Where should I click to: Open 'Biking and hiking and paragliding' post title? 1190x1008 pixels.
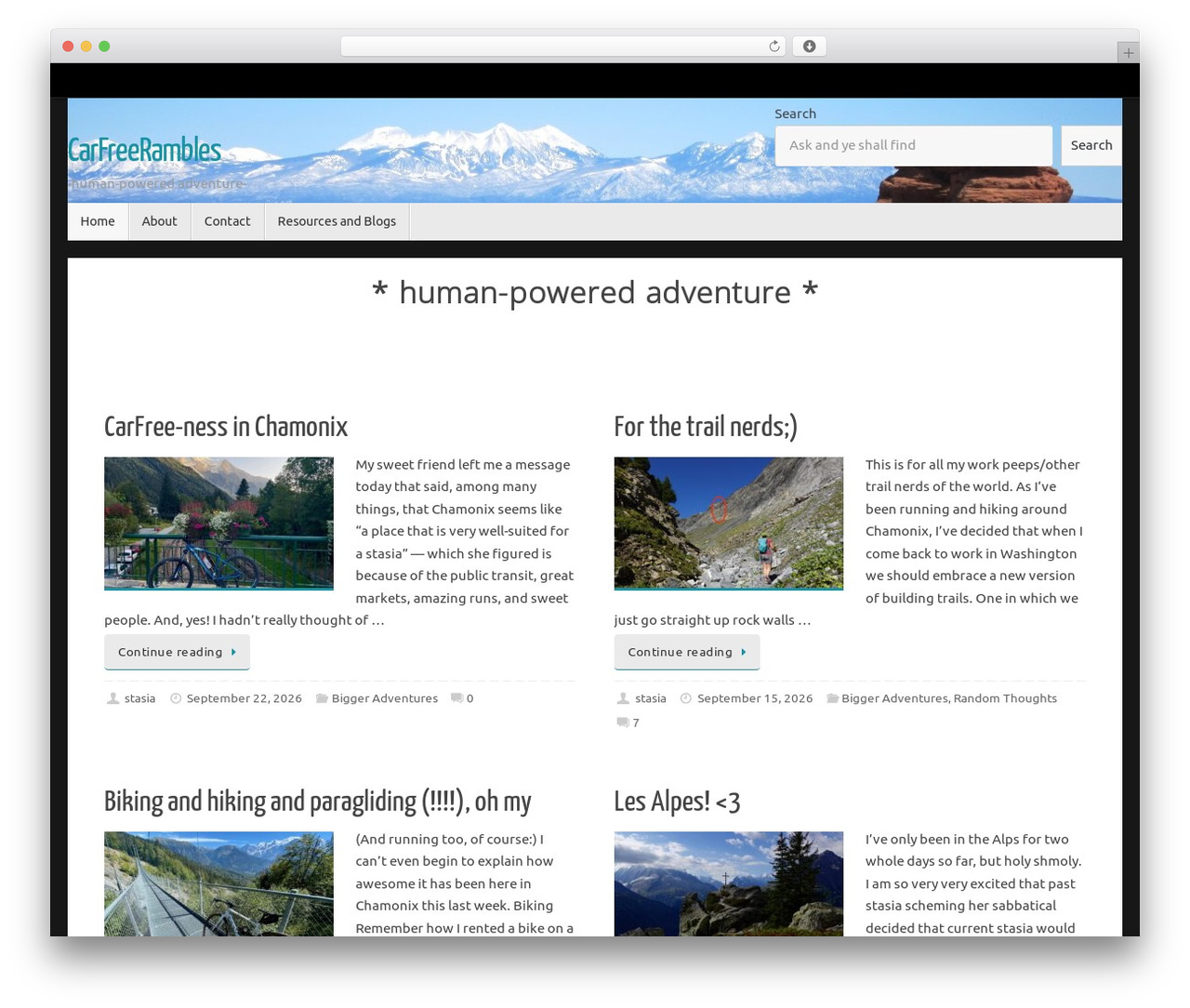pyautogui.click(x=318, y=802)
